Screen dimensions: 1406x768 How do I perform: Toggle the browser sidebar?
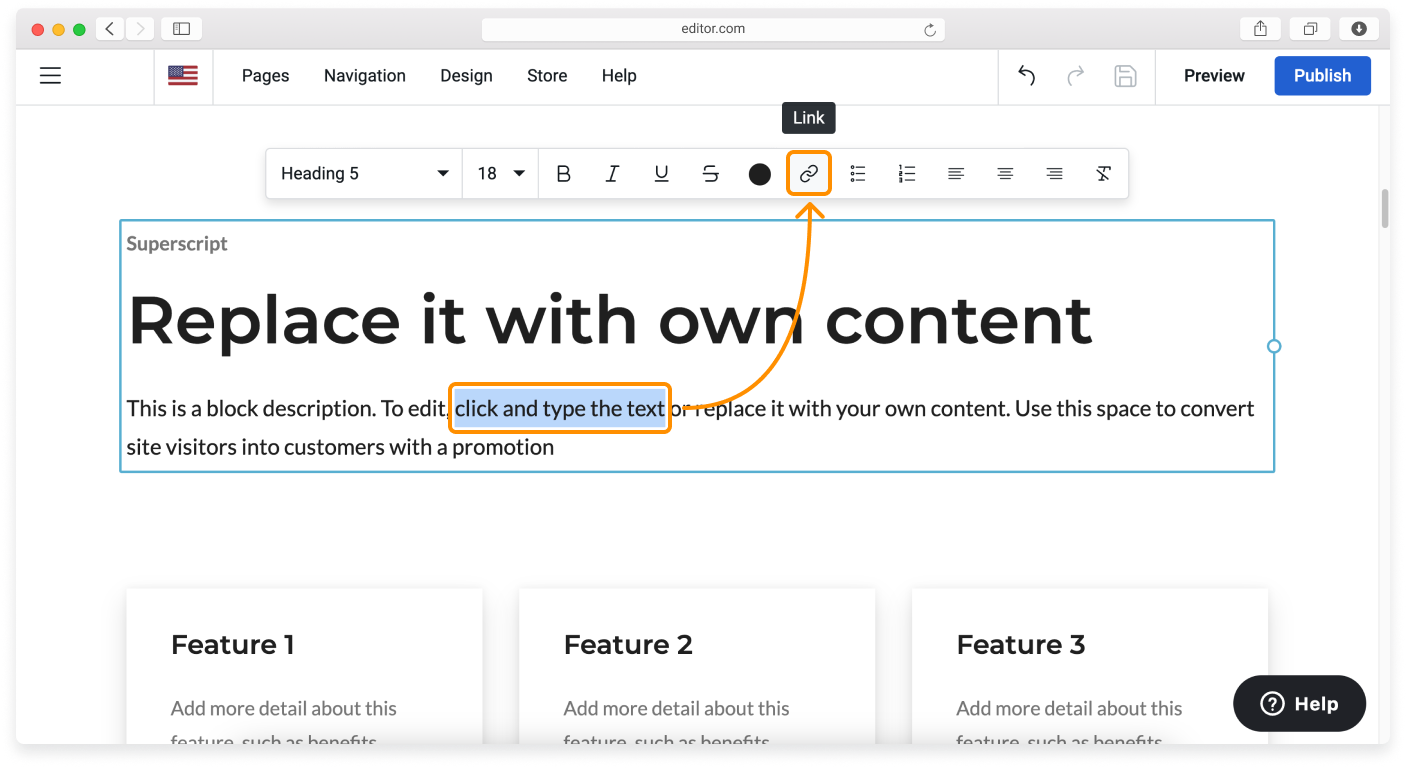pos(181,29)
